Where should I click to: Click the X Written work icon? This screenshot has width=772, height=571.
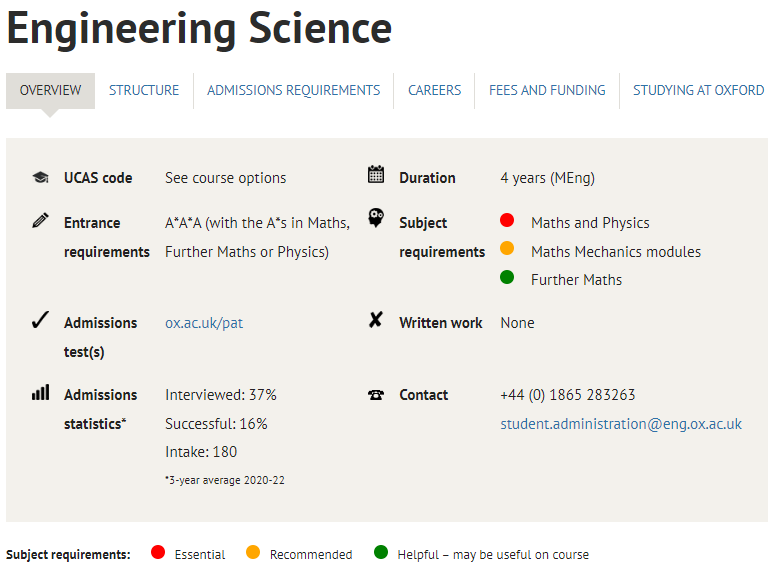(375, 319)
